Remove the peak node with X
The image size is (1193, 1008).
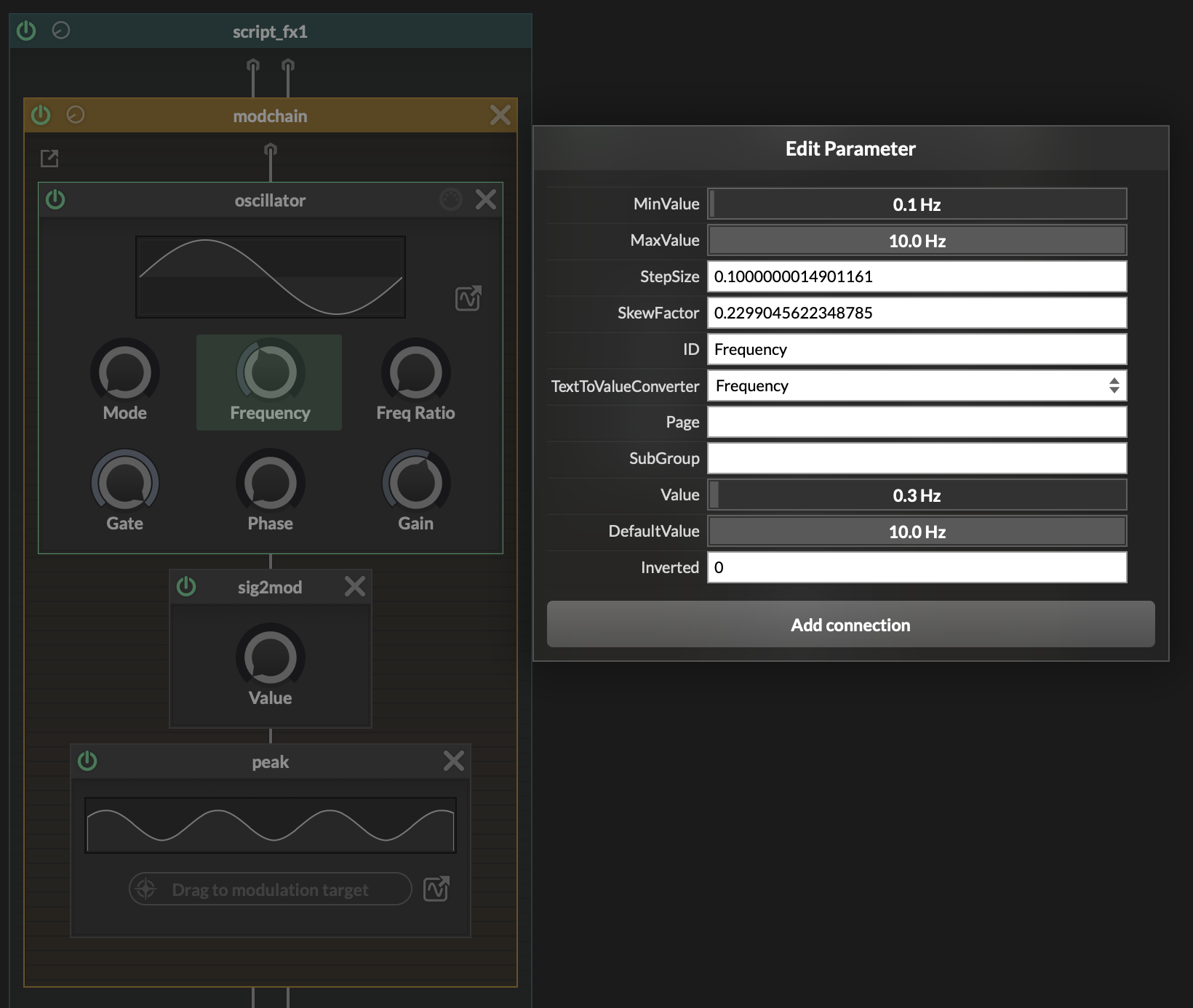point(454,761)
